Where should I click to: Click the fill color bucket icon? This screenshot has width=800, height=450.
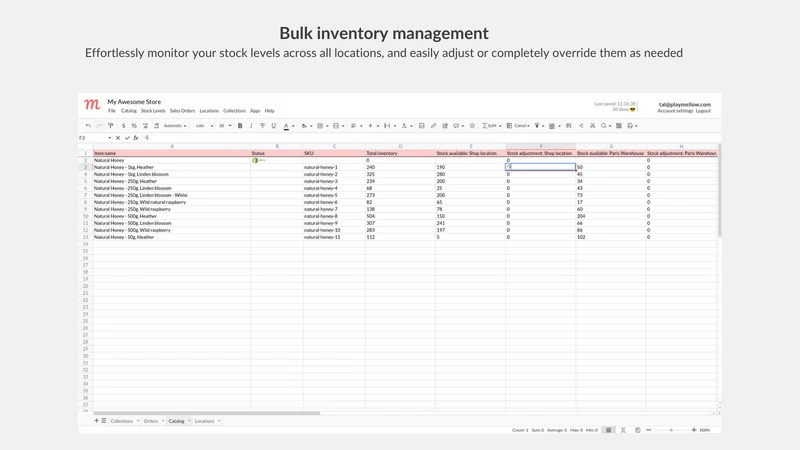click(x=304, y=126)
